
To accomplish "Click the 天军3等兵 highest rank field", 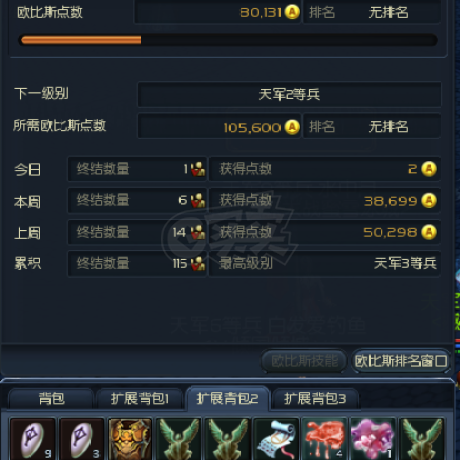I will click(325, 264).
